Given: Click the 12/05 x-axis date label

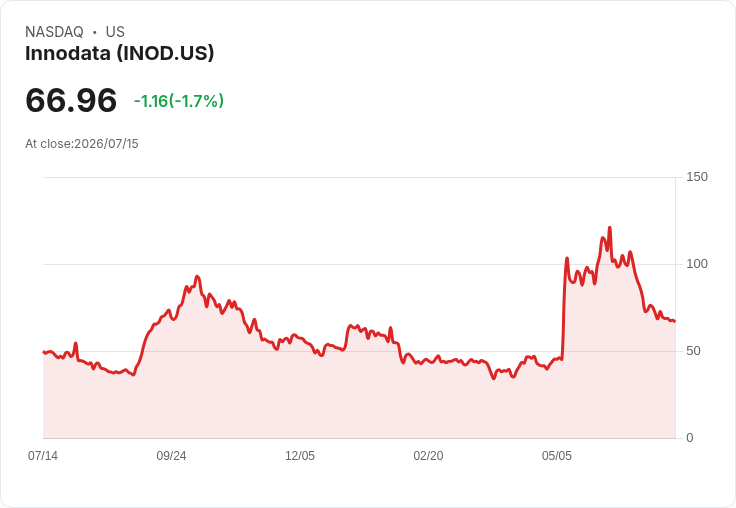Looking at the screenshot, I should click(300, 456).
